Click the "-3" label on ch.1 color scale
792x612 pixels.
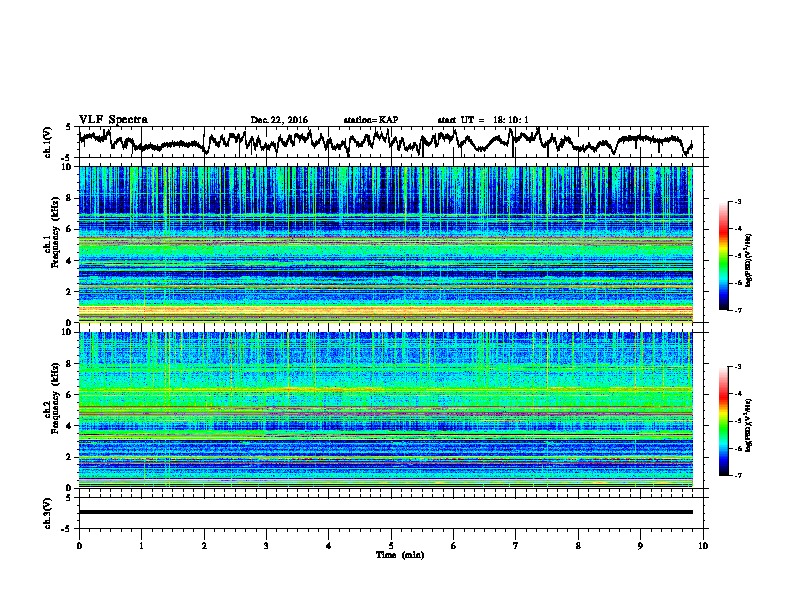pyautogui.click(x=738, y=201)
